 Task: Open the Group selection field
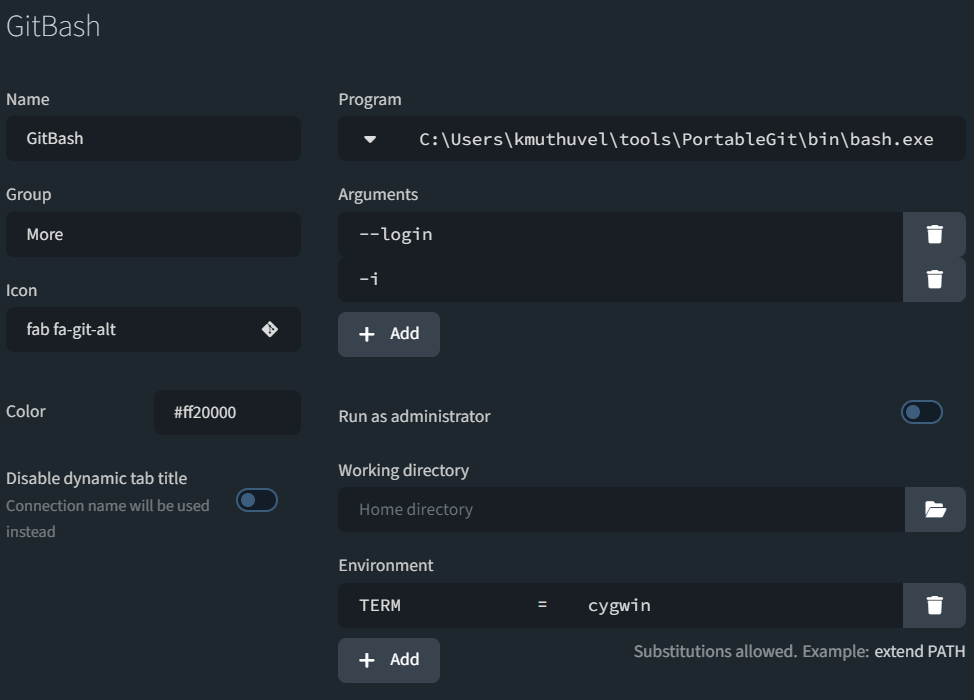tap(153, 234)
